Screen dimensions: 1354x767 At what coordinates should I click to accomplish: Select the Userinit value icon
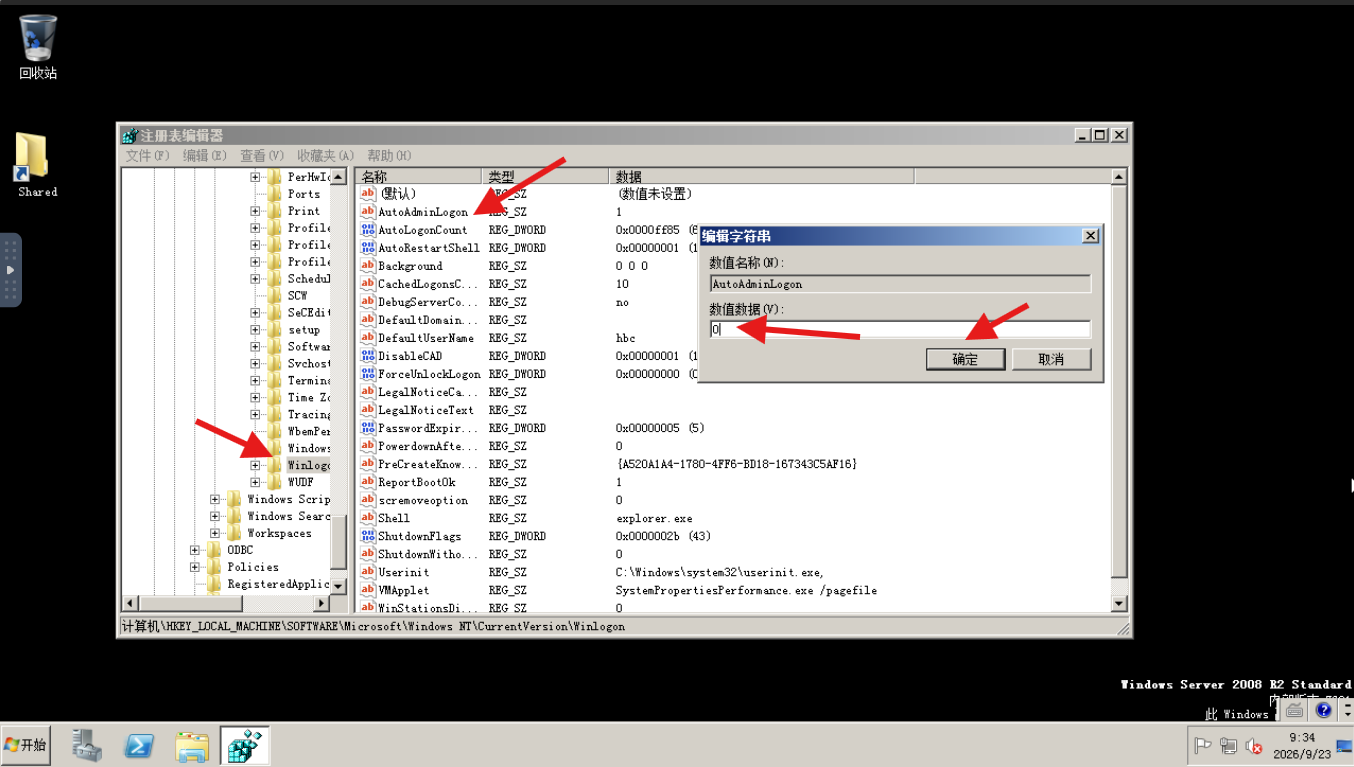[368, 572]
